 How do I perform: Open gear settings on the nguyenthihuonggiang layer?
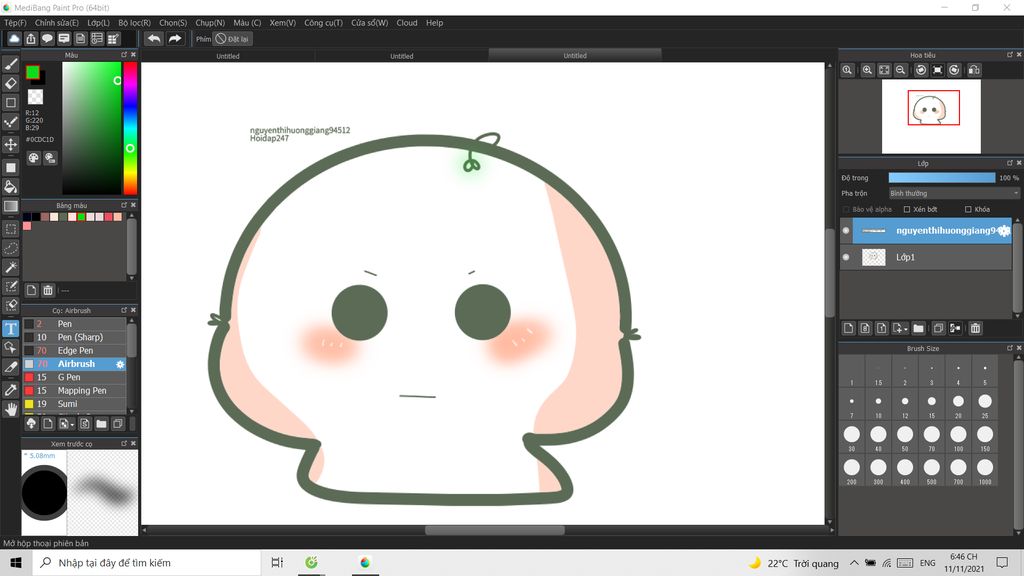coord(1004,231)
